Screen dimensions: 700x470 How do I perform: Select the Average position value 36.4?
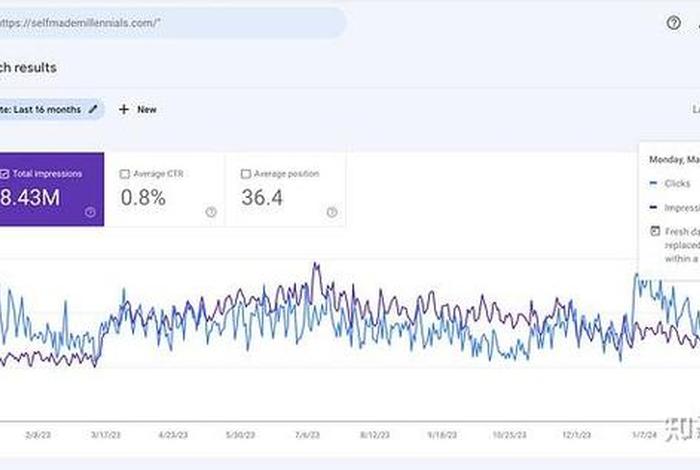tap(262, 198)
